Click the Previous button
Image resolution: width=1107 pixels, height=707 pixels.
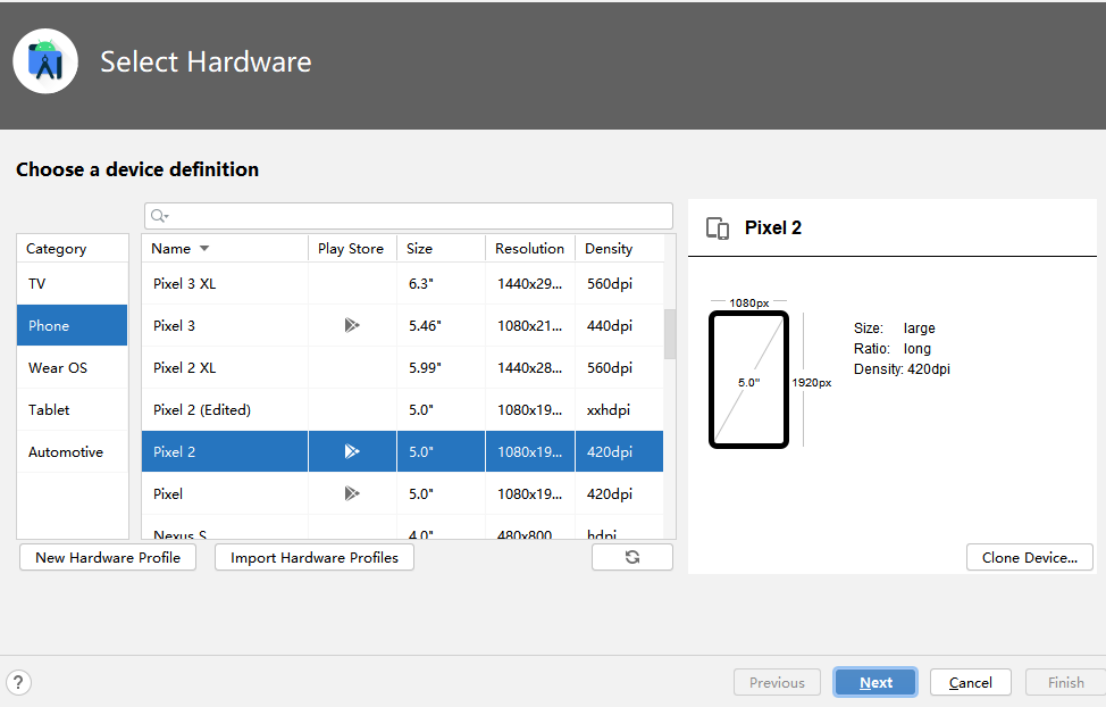pos(777,682)
